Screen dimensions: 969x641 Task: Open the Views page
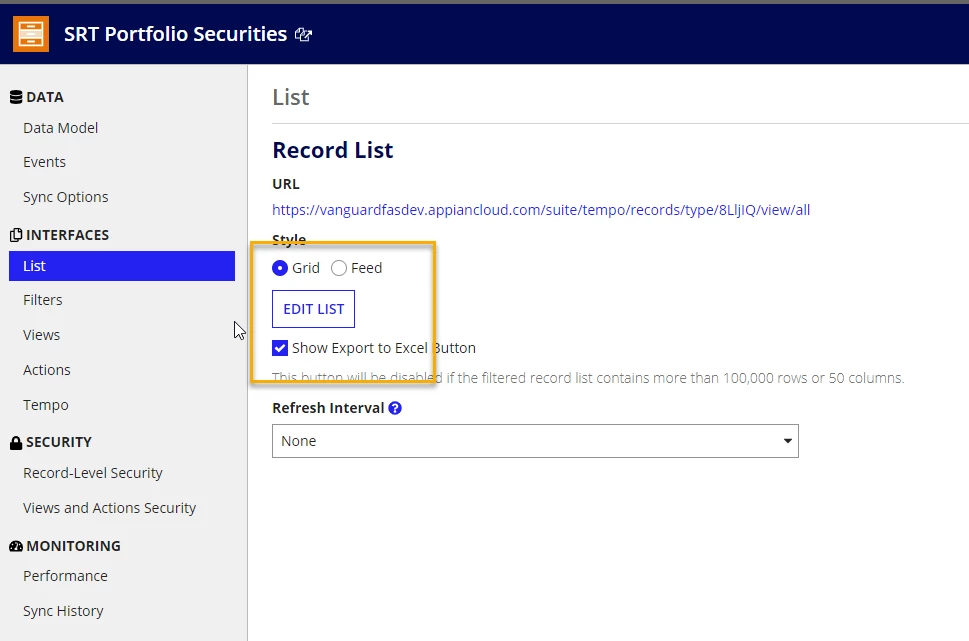pyautogui.click(x=41, y=335)
